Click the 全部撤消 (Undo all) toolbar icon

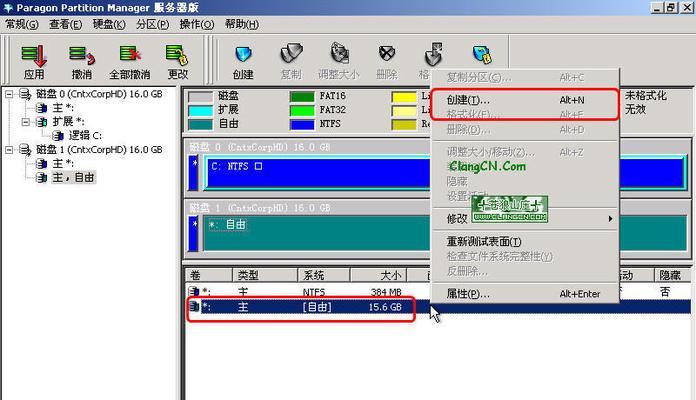[130, 55]
